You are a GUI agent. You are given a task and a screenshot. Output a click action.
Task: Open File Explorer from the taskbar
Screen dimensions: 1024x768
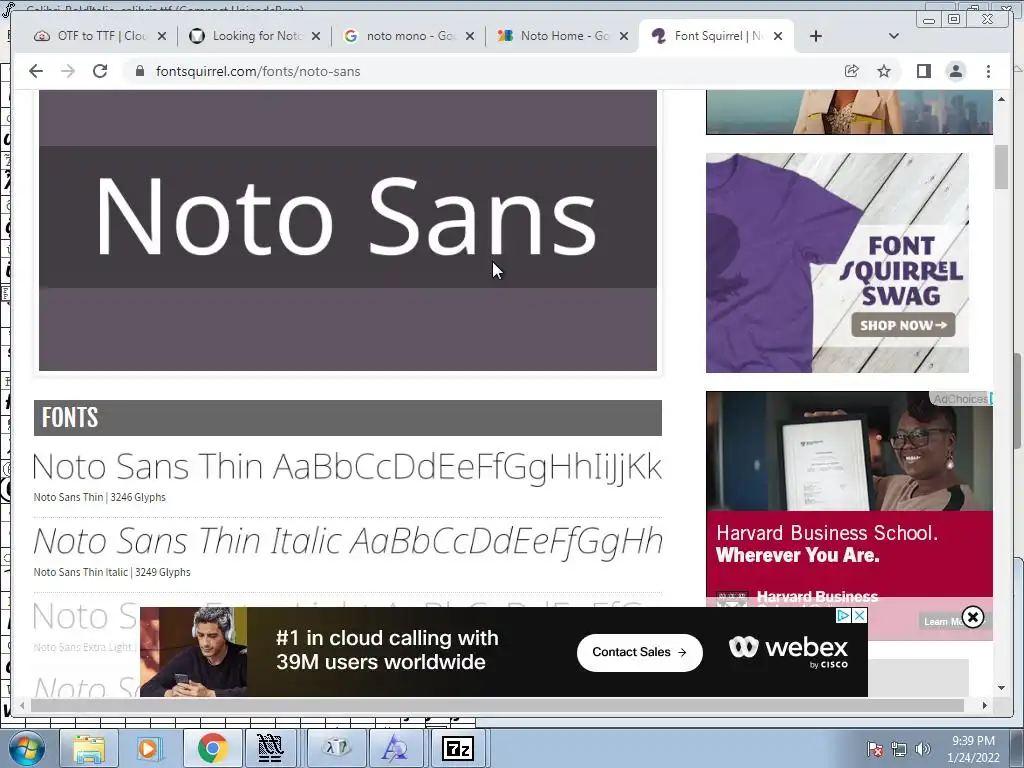(88, 748)
